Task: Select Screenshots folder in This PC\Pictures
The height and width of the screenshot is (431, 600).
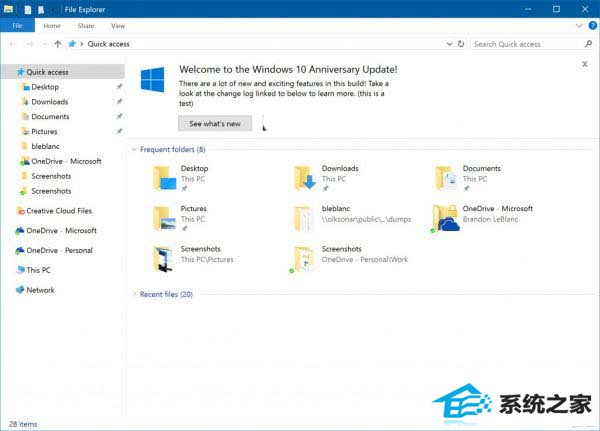Action: [163, 259]
